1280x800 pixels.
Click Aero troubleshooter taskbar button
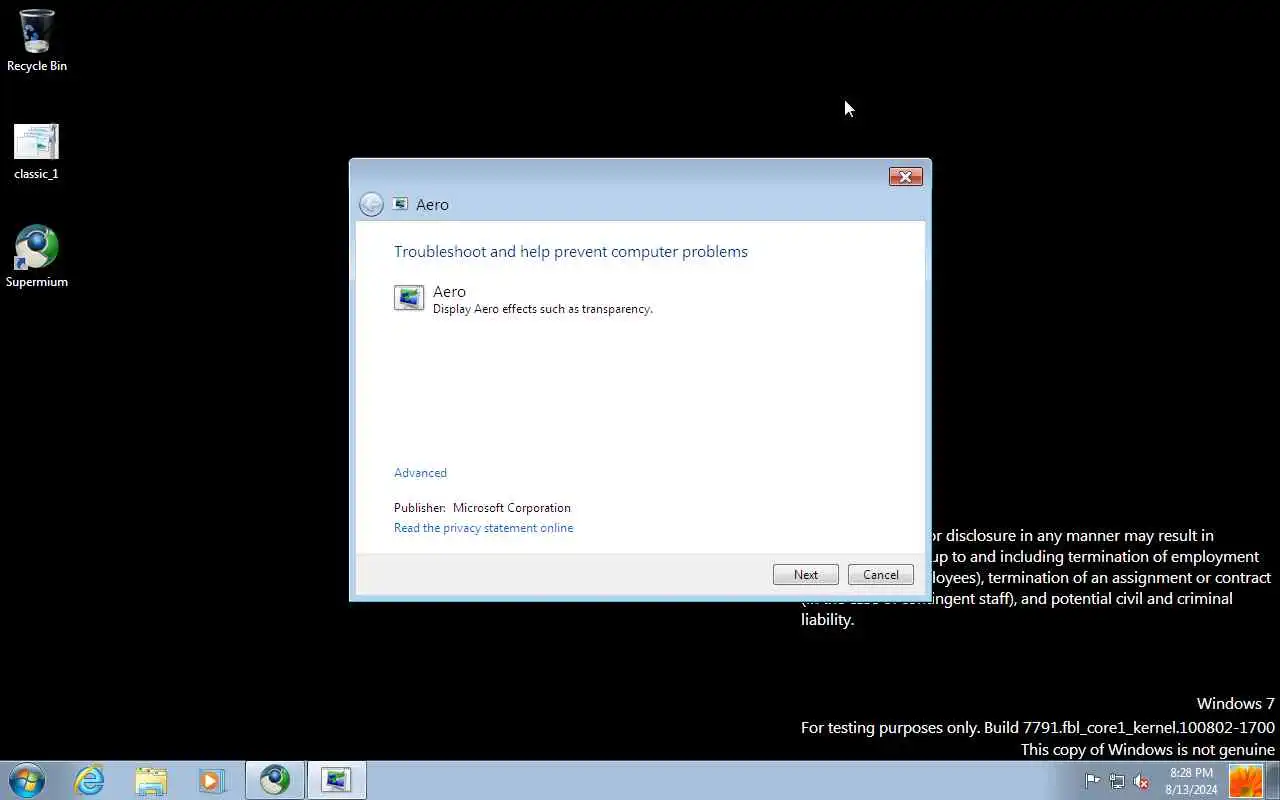[336, 780]
